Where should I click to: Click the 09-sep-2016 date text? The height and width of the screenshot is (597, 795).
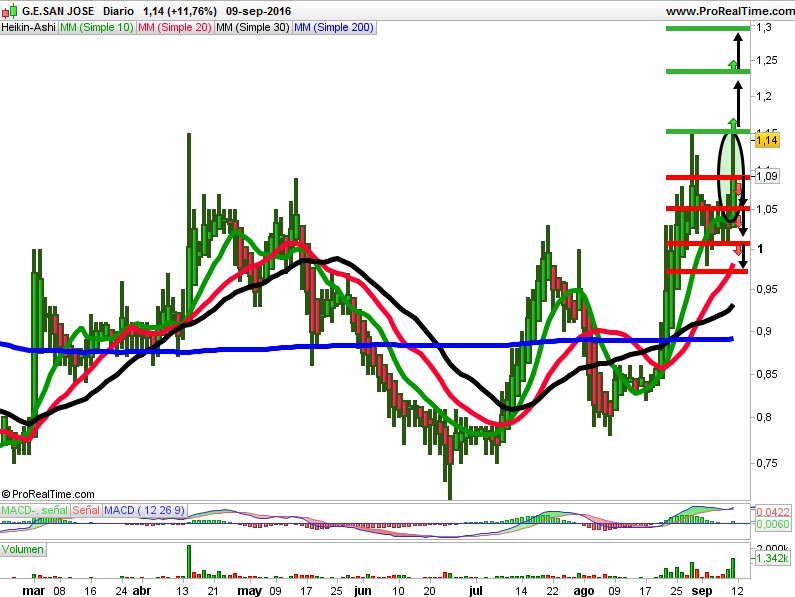coord(259,11)
